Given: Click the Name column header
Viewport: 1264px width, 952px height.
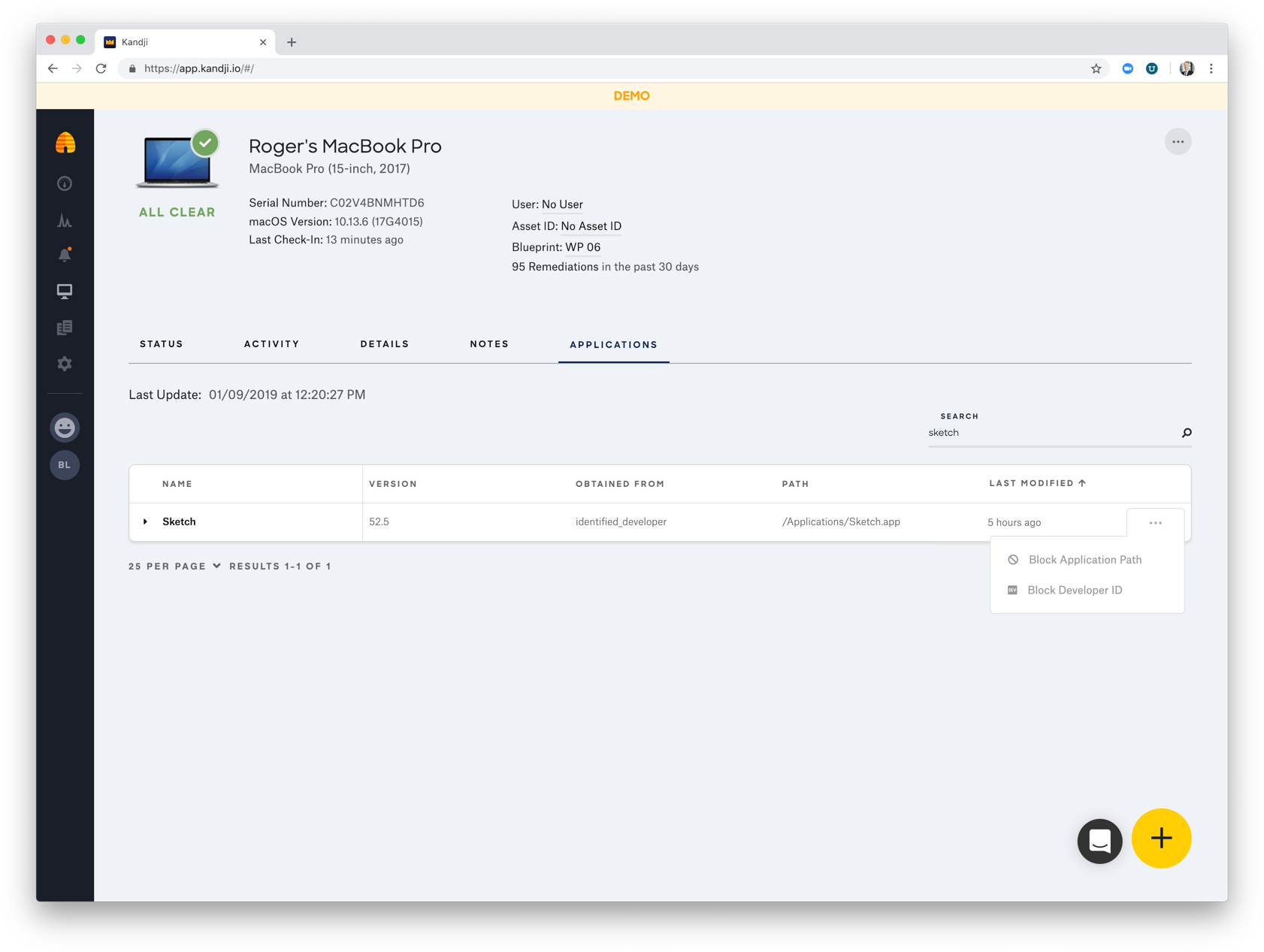Looking at the screenshot, I should [177, 484].
